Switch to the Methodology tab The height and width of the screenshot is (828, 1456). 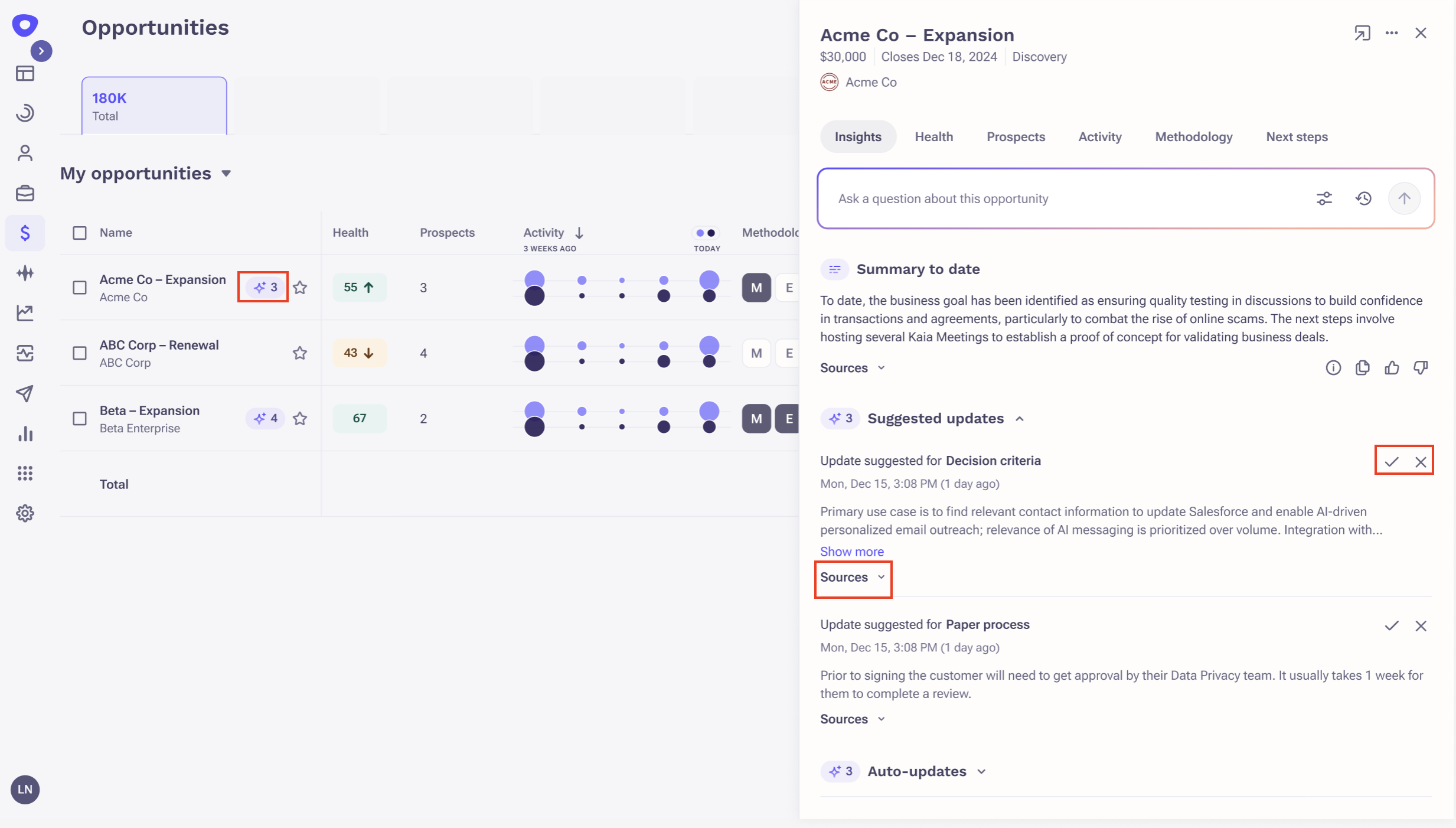point(1193,137)
